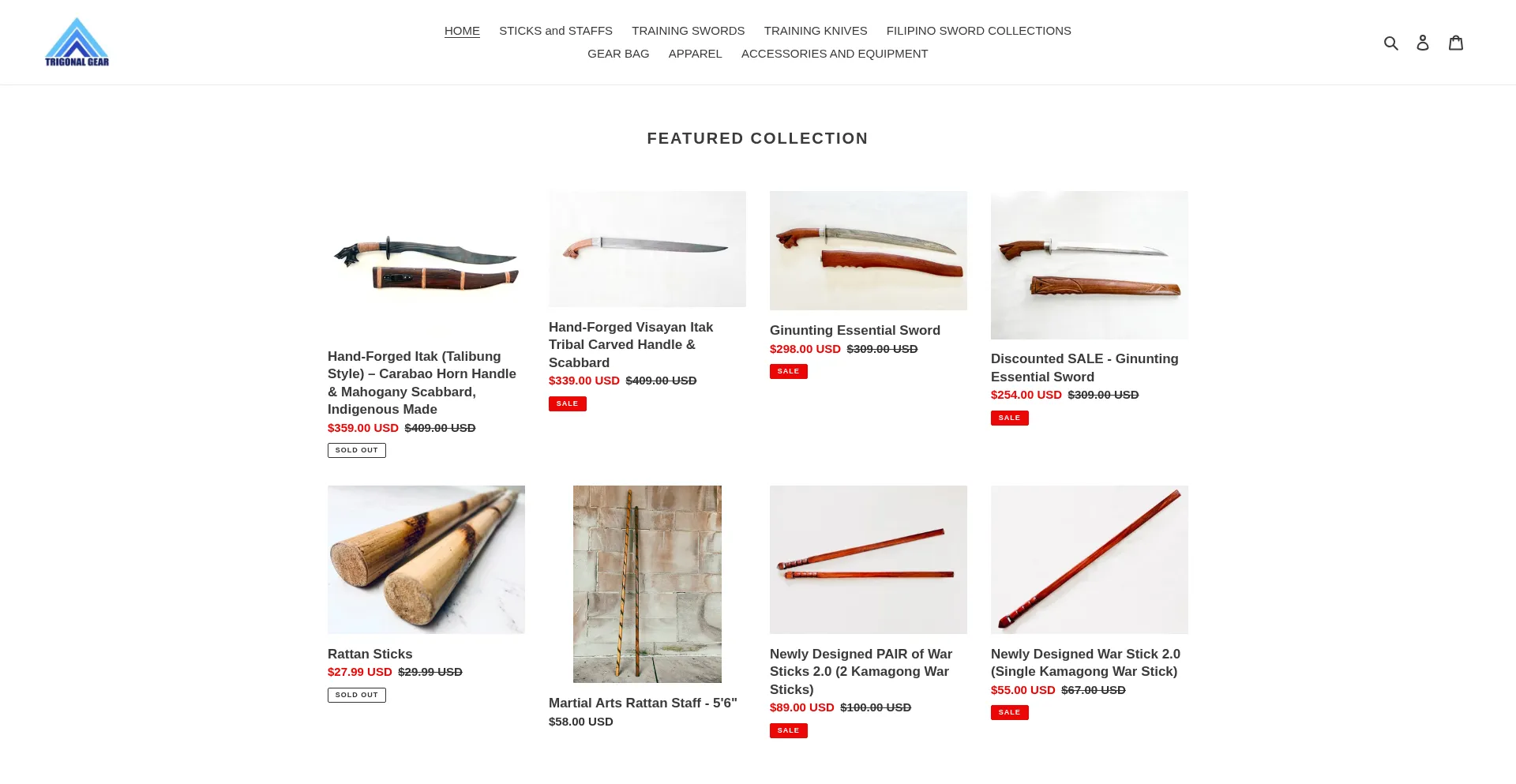Open FILIPINO SWORD COLLECTIONS page
Viewport: 1516px width, 784px height.
(978, 31)
